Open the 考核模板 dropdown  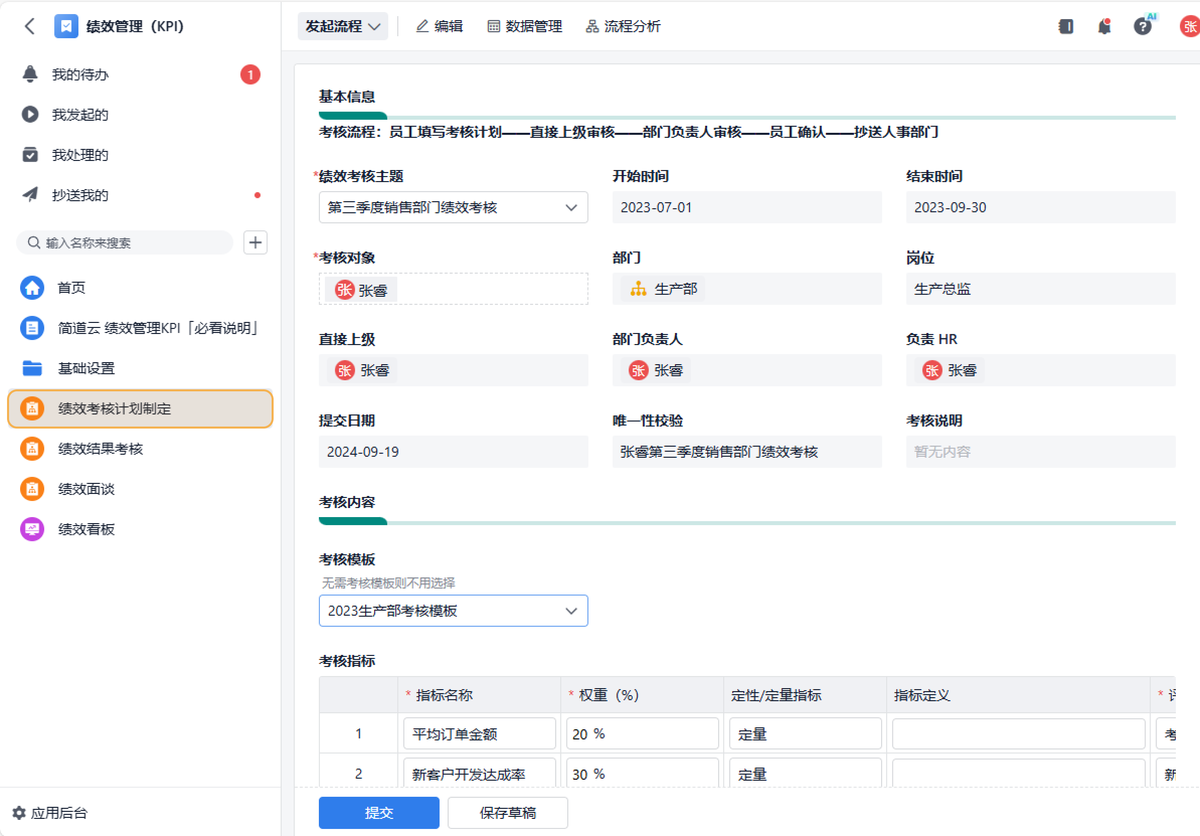(x=453, y=611)
